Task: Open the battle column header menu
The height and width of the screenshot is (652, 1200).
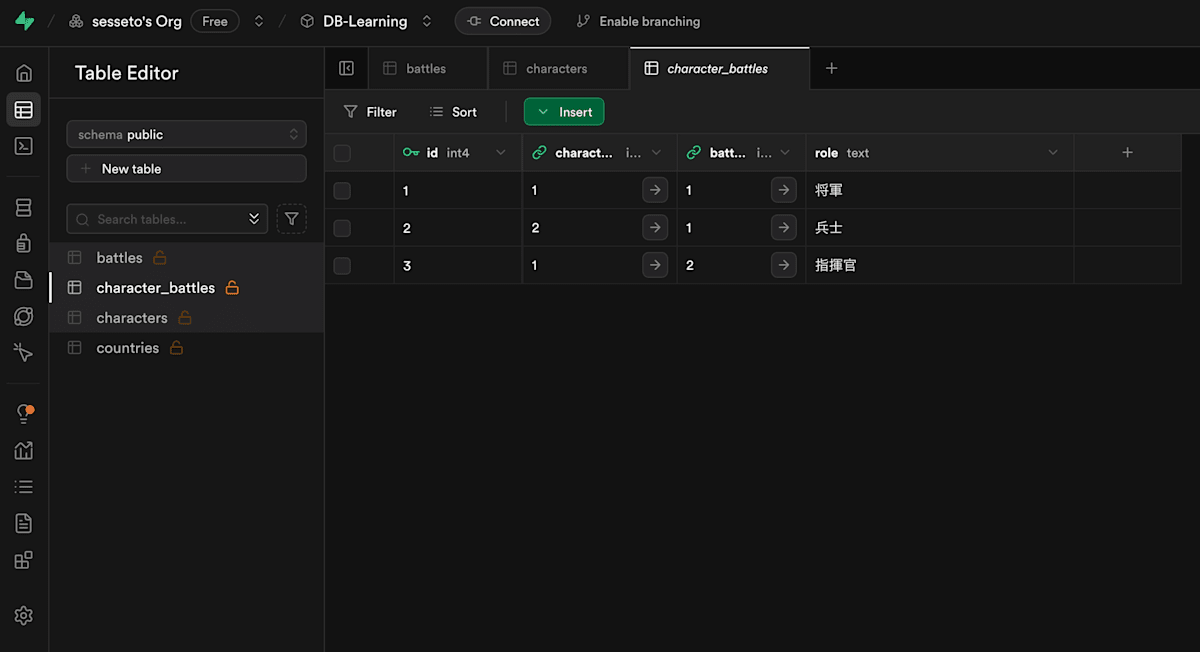Action: point(785,153)
